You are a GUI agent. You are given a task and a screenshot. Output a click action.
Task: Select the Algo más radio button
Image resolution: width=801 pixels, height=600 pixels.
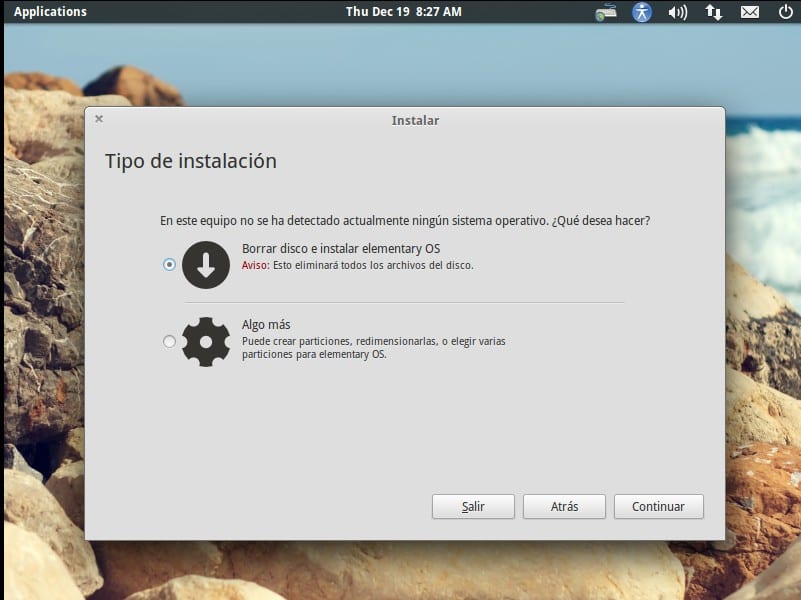click(170, 340)
